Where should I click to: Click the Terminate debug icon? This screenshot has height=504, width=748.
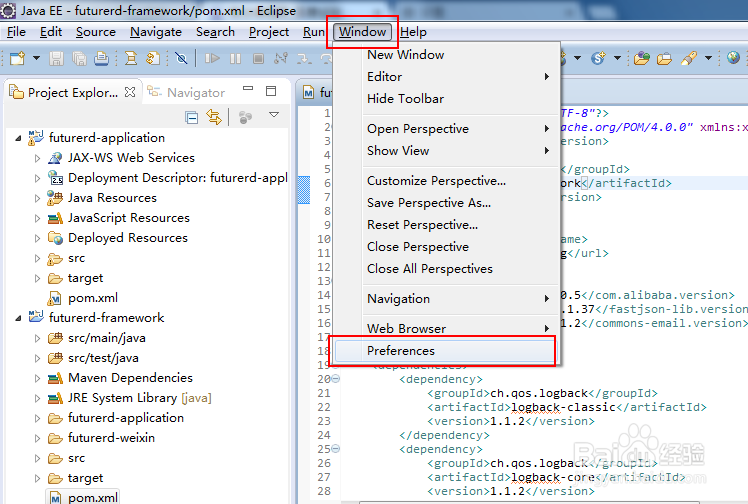tap(258, 59)
